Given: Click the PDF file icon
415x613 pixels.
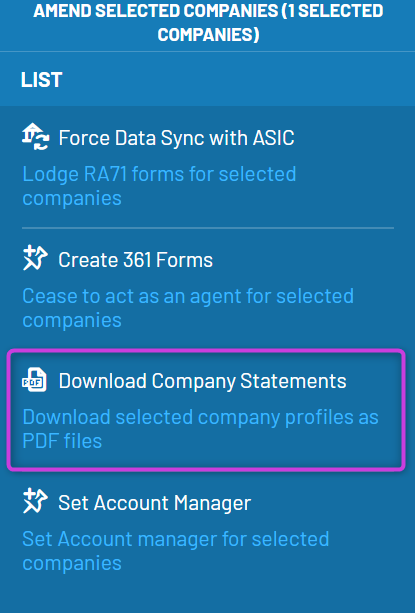Looking at the screenshot, I should coord(34,380).
